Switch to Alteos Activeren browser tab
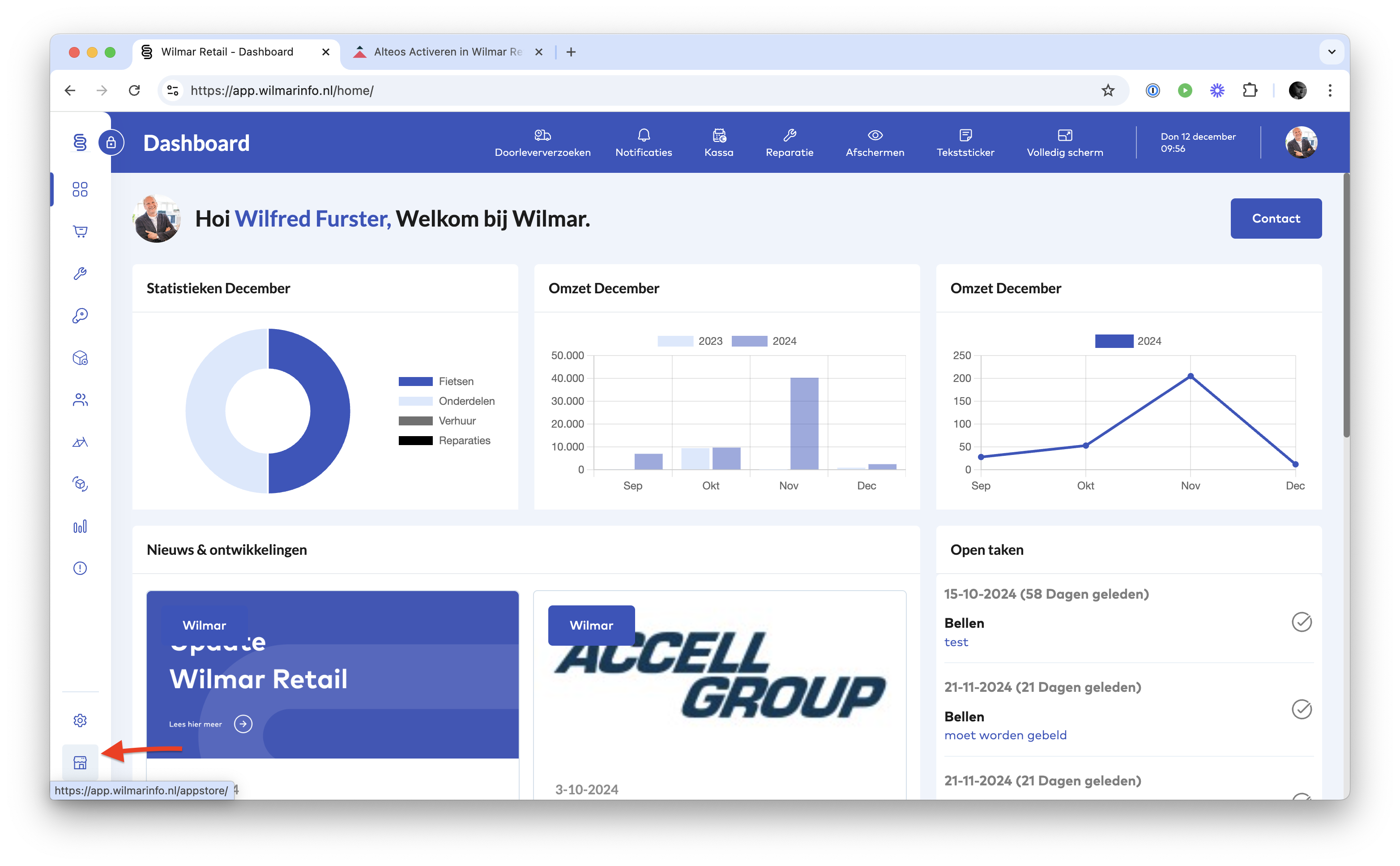This screenshot has width=1400, height=866. pos(446,52)
